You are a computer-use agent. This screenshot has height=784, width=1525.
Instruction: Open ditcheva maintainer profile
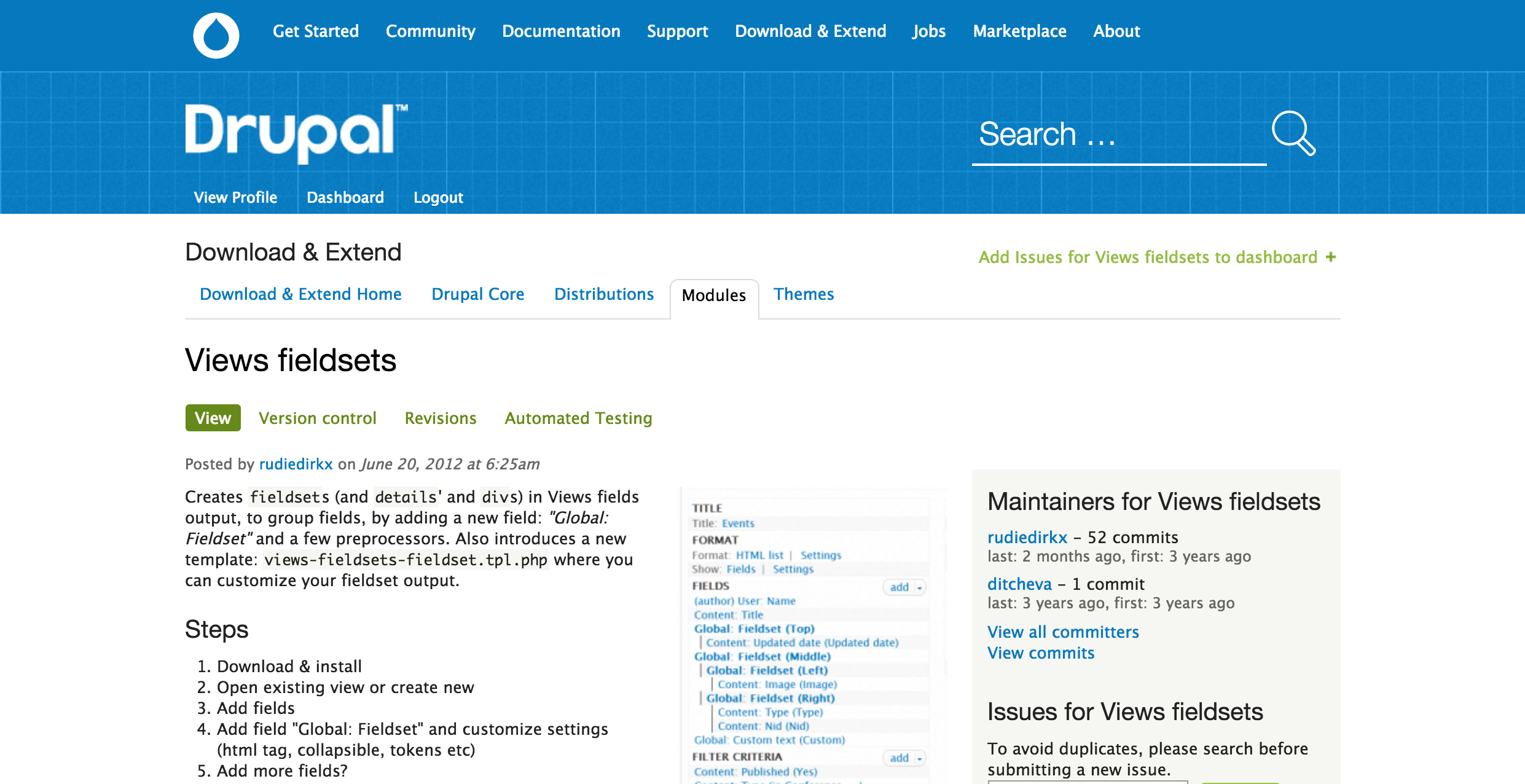click(x=1019, y=584)
